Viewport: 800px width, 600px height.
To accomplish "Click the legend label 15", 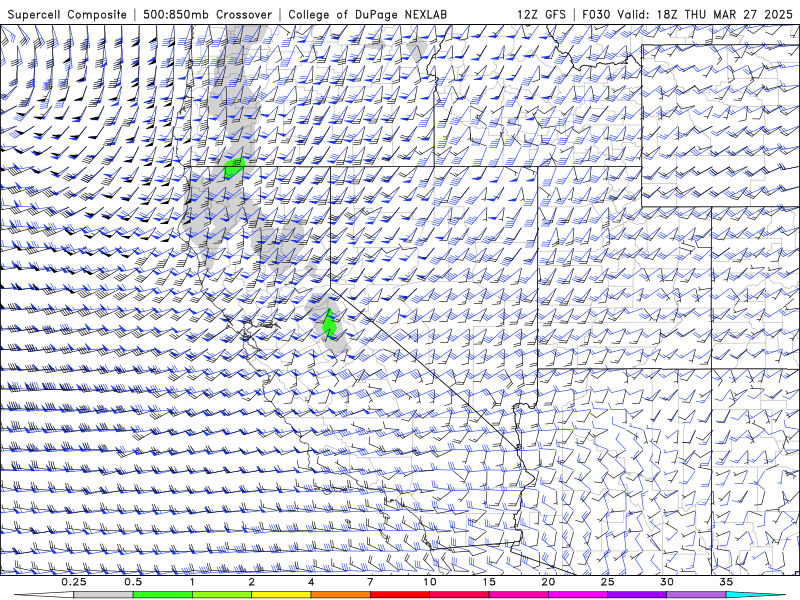I will tap(489, 582).
